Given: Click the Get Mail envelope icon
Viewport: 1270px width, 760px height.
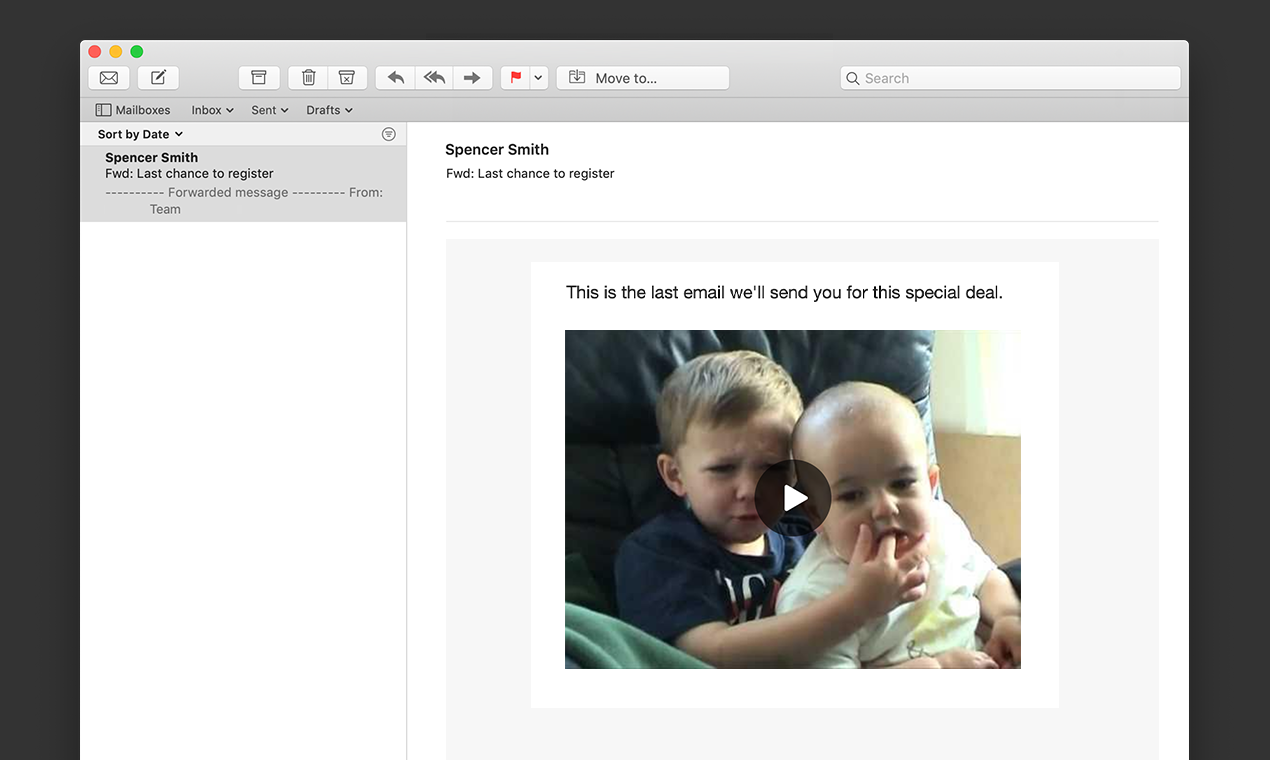Looking at the screenshot, I should click(109, 78).
